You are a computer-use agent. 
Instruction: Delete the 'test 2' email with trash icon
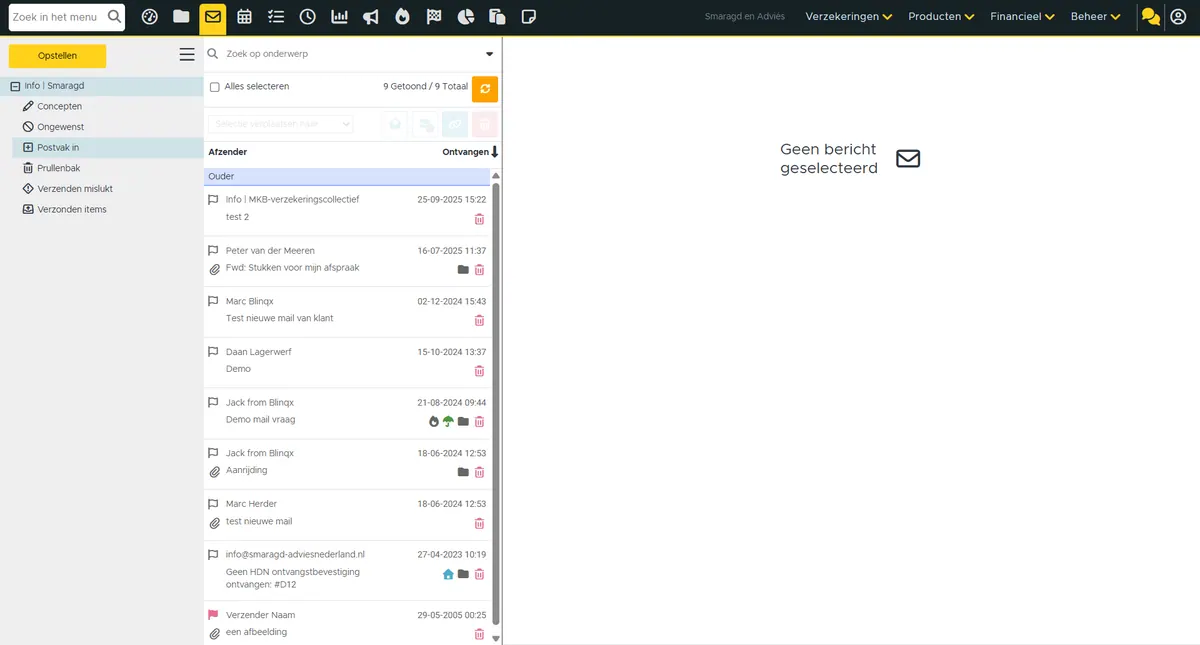479,219
